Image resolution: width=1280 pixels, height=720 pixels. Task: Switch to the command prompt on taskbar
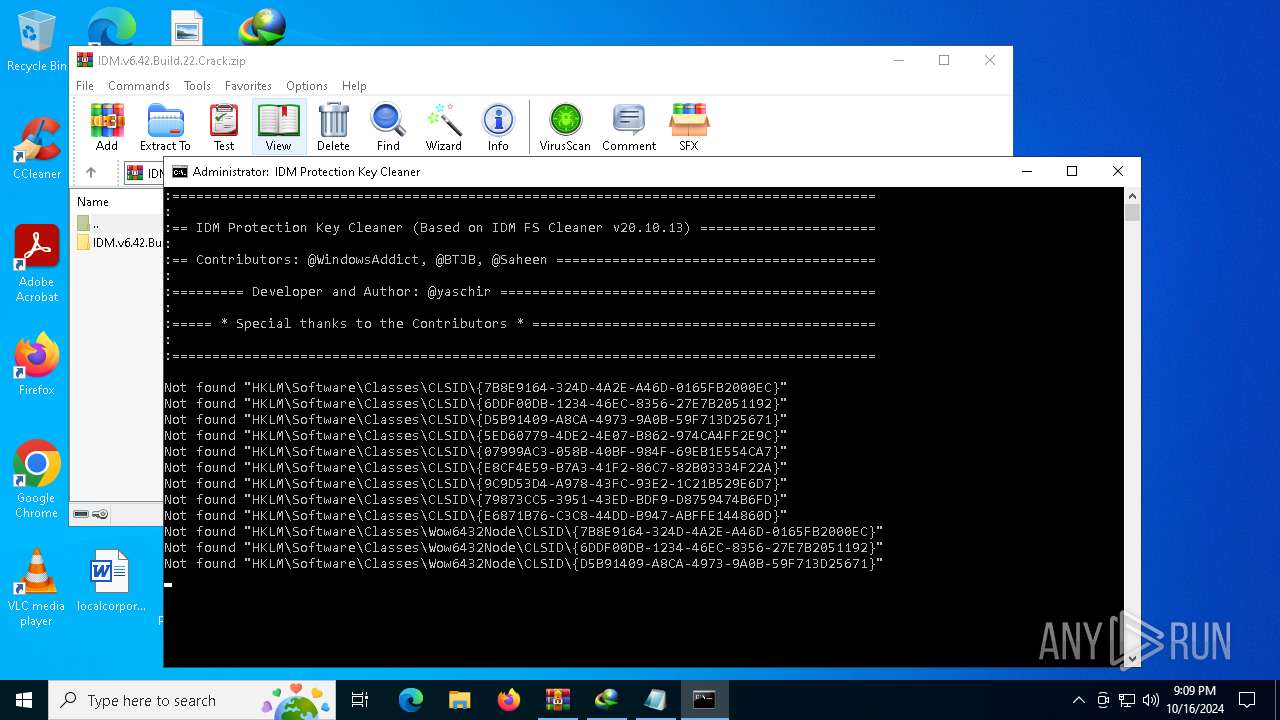coord(704,700)
